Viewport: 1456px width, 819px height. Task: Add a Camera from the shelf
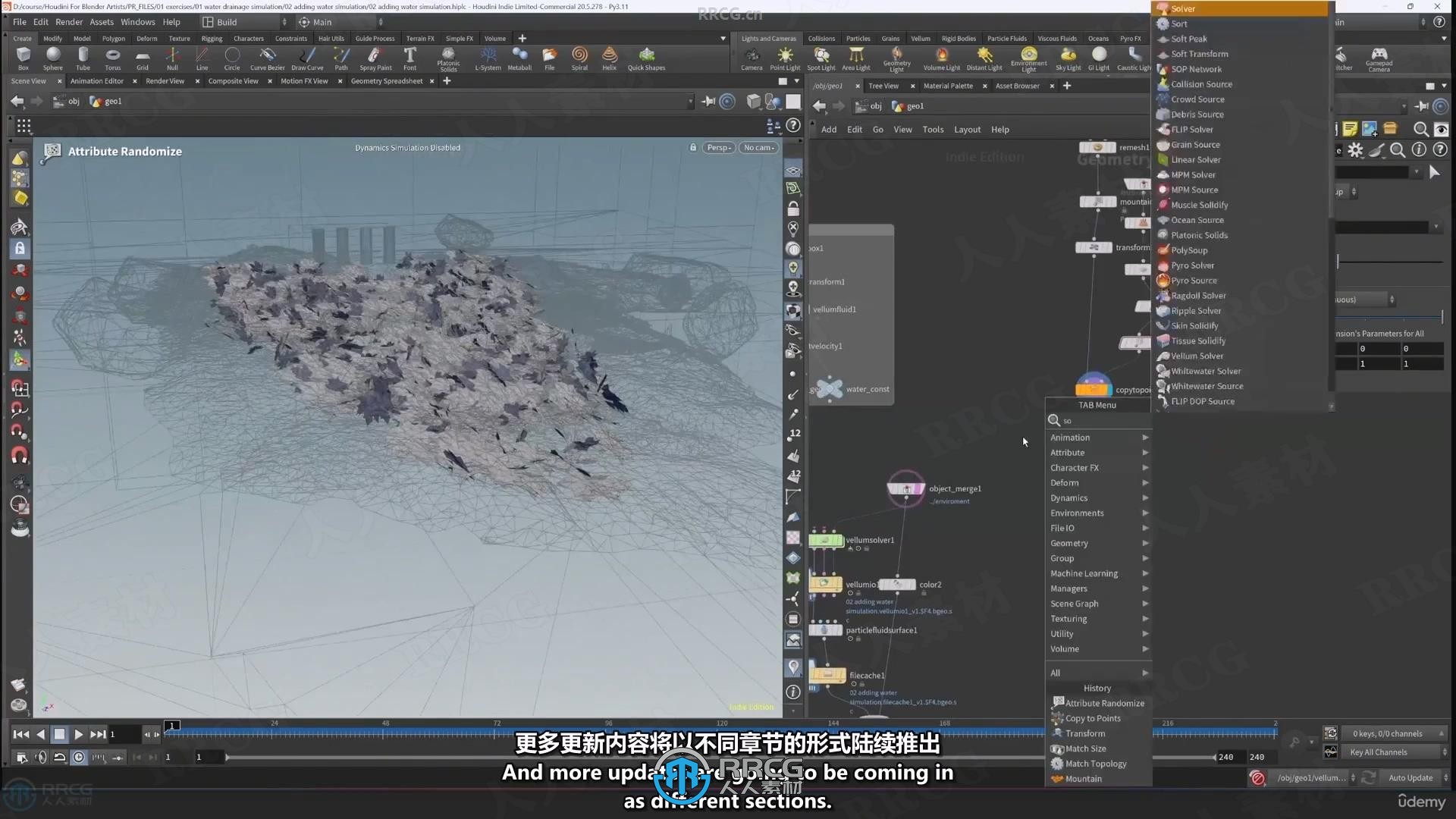pyautogui.click(x=752, y=58)
